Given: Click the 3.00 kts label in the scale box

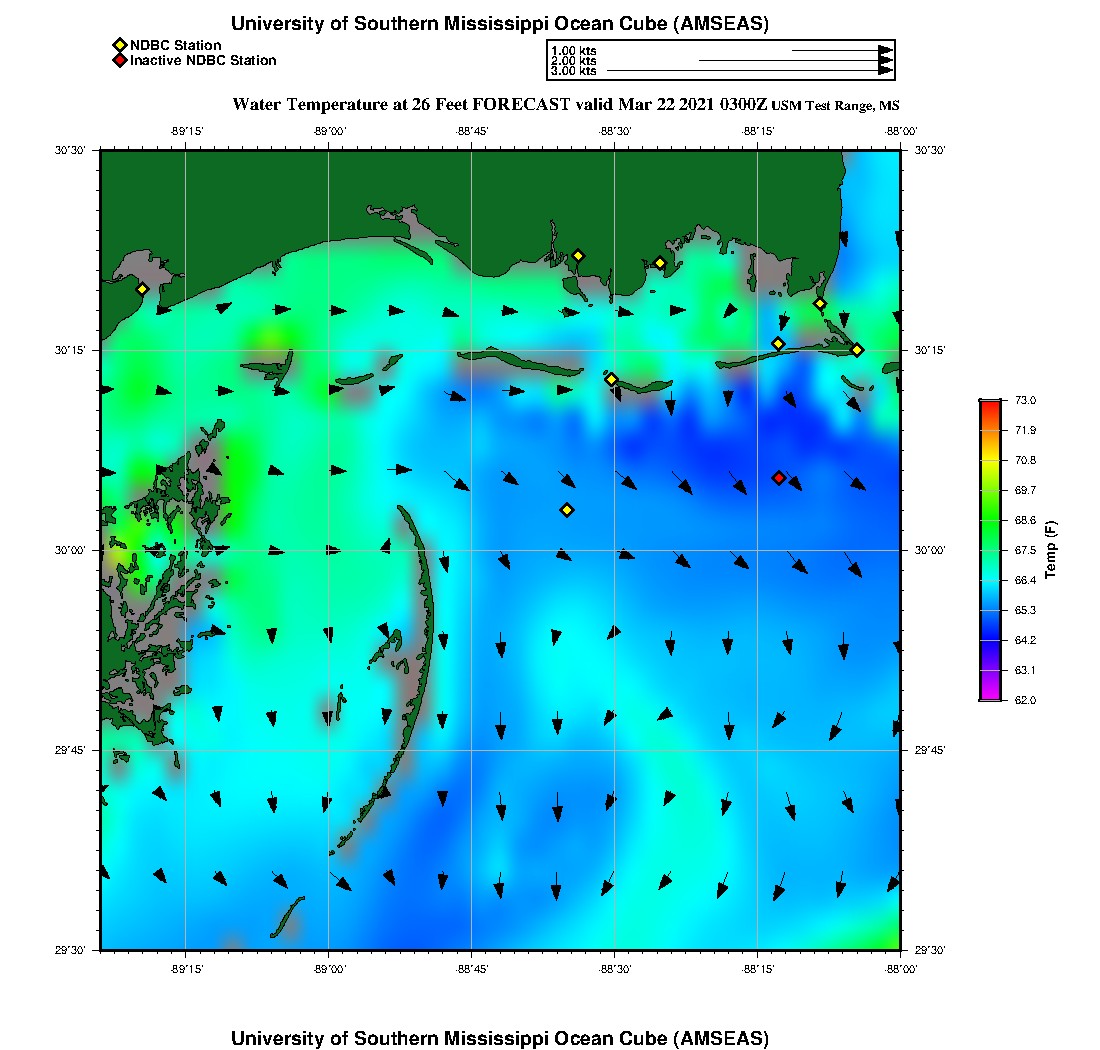Looking at the screenshot, I should point(573,71).
